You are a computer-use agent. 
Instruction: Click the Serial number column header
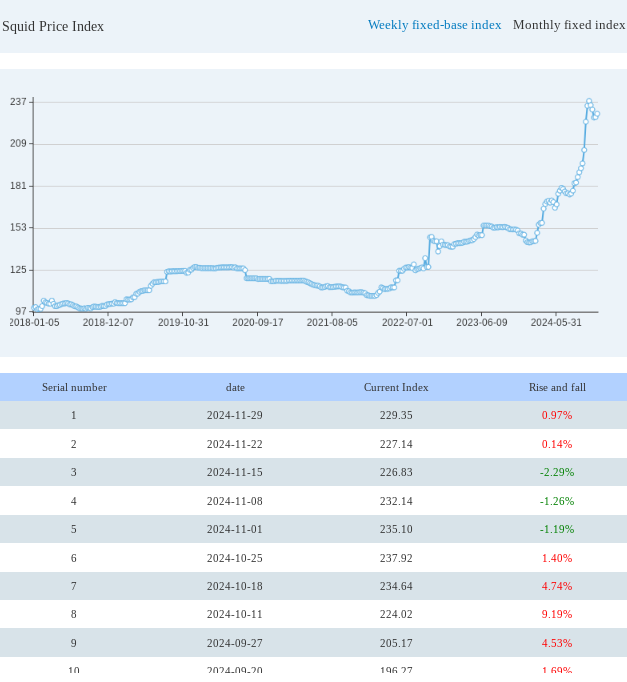[x=74, y=387]
